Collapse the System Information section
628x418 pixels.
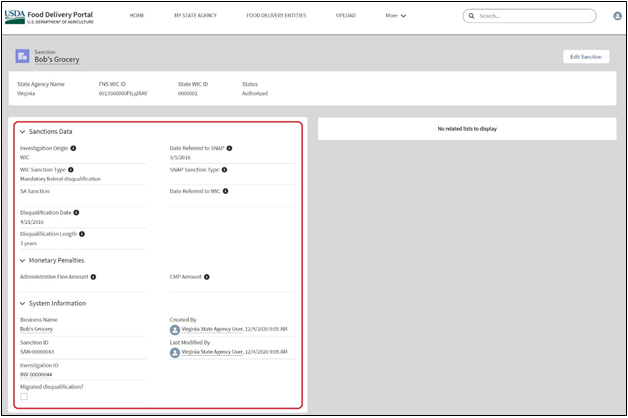[22, 303]
